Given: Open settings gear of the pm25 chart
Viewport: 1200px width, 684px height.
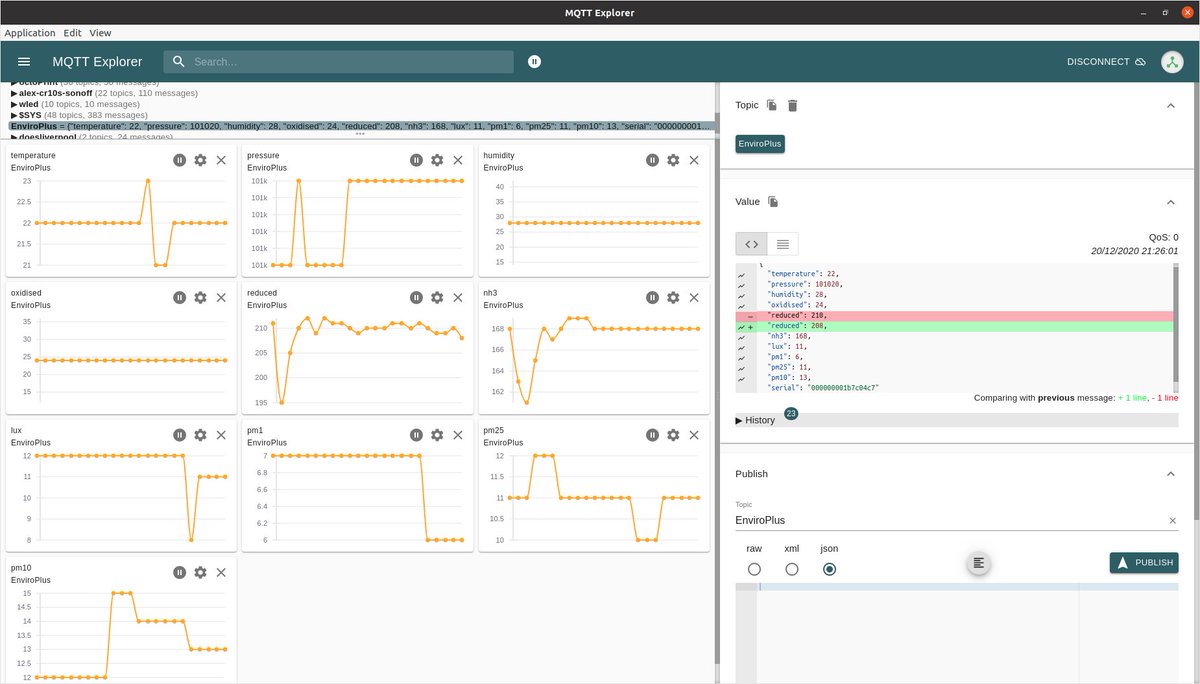Looking at the screenshot, I should click(673, 435).
